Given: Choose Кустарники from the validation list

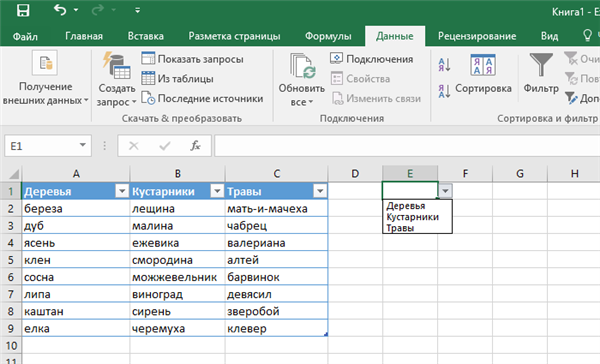Looking at the screenshot, I should pos(412,217).
